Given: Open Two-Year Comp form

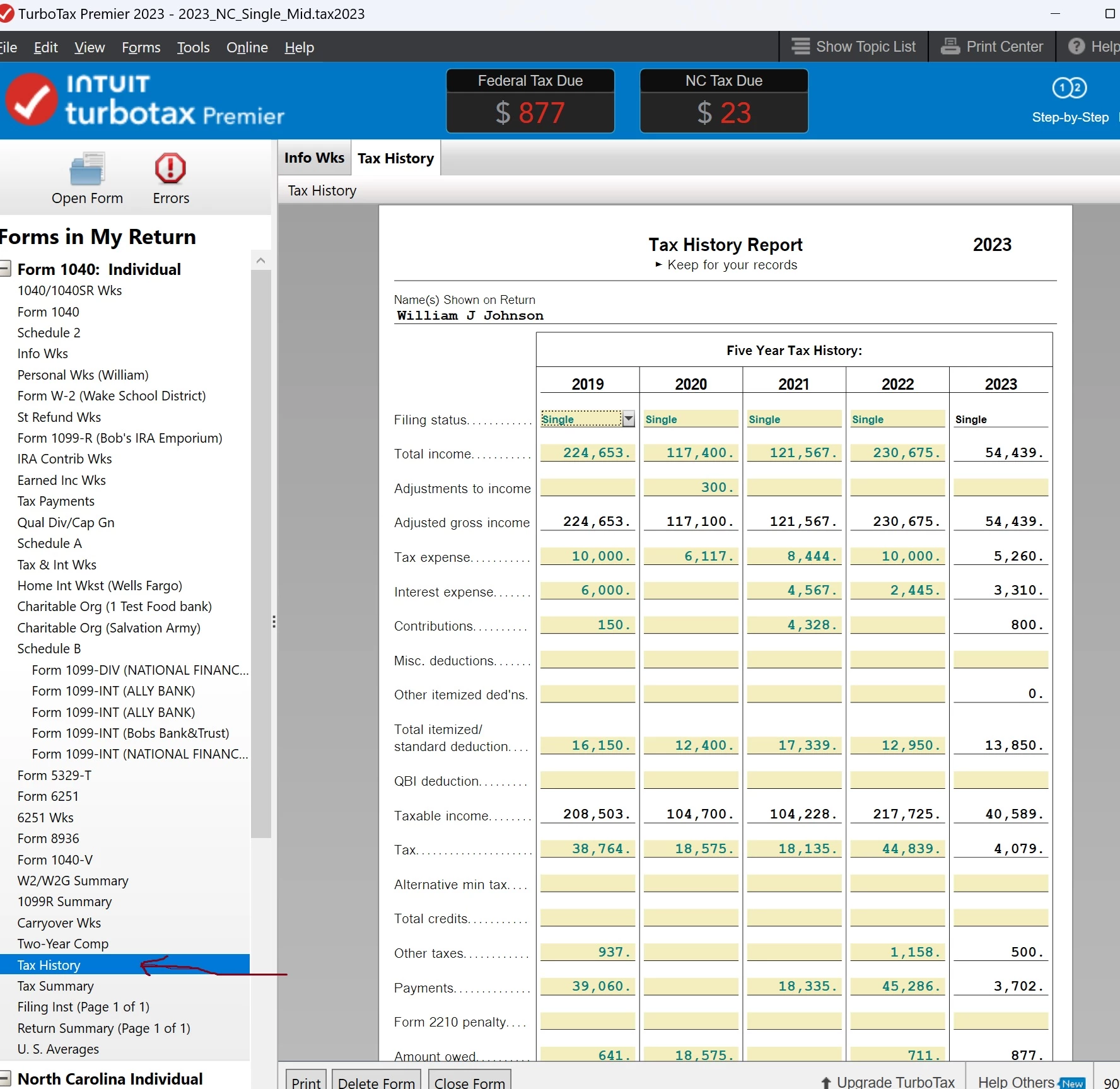Looking at the screenshot, I should (x=62, y=943).
